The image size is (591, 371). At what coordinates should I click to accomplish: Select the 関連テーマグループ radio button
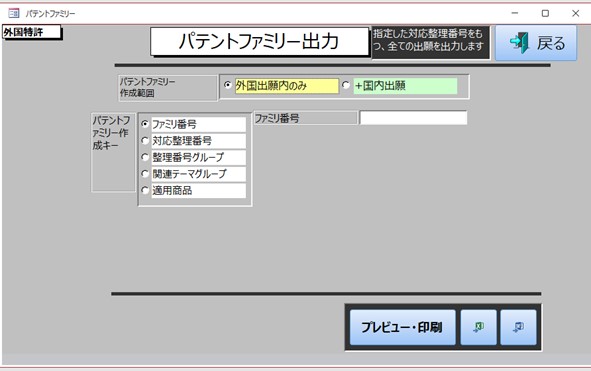point(145,173)
